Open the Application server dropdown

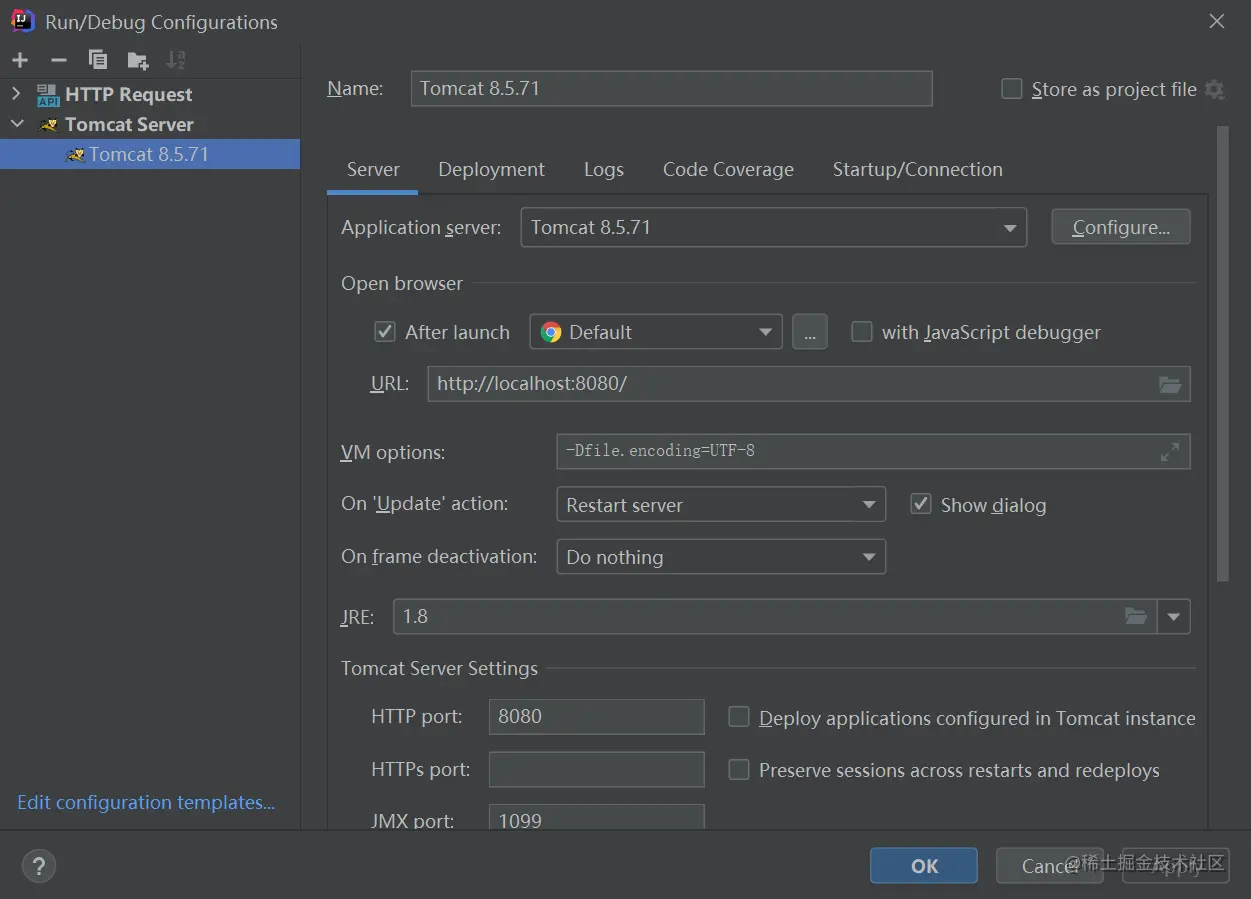point(774,227)
